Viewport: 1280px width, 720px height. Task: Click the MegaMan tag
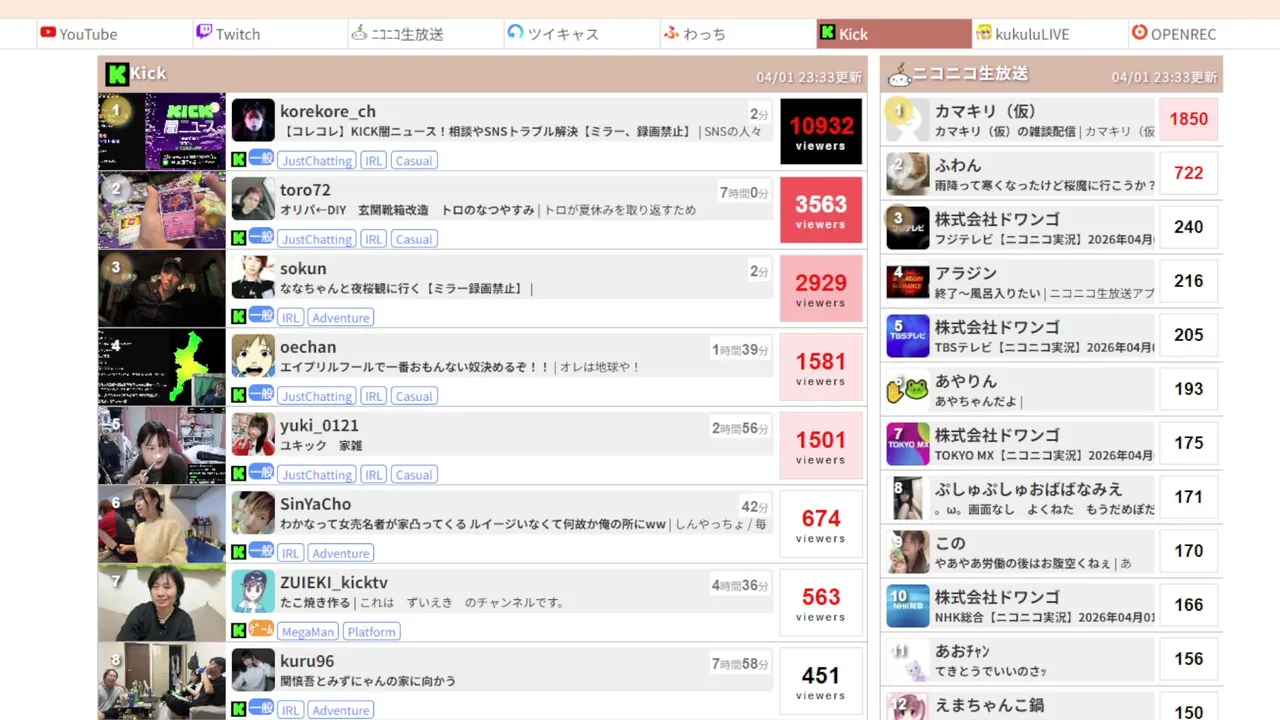(x=307, y=631)
